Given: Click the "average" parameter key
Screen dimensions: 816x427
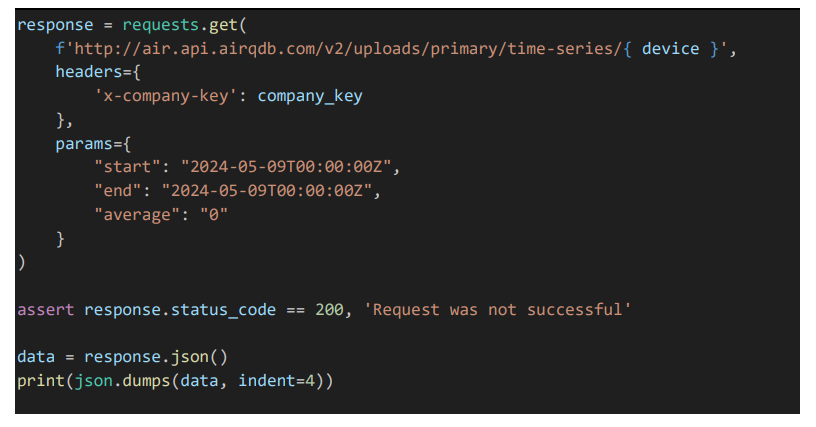Looking at the screenshot, I should click(x=140, y=215).
